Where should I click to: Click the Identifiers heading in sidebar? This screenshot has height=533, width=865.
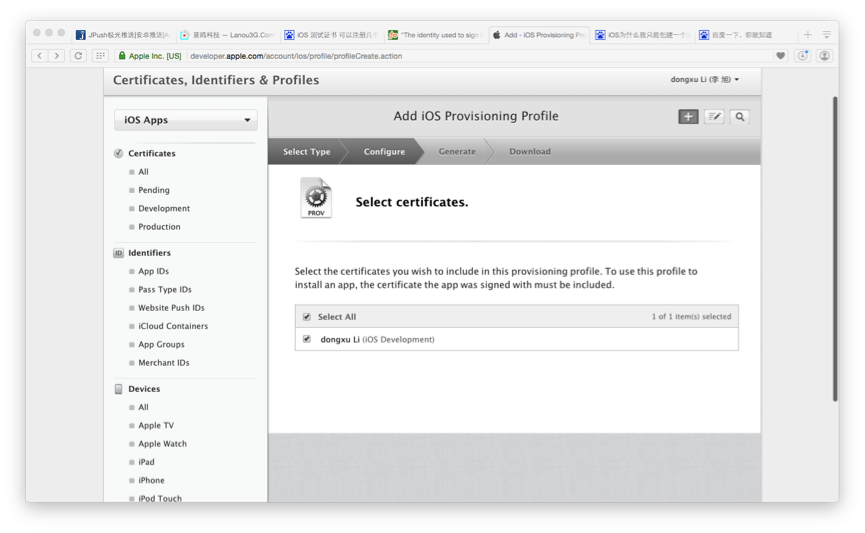(x=149, y=253)
